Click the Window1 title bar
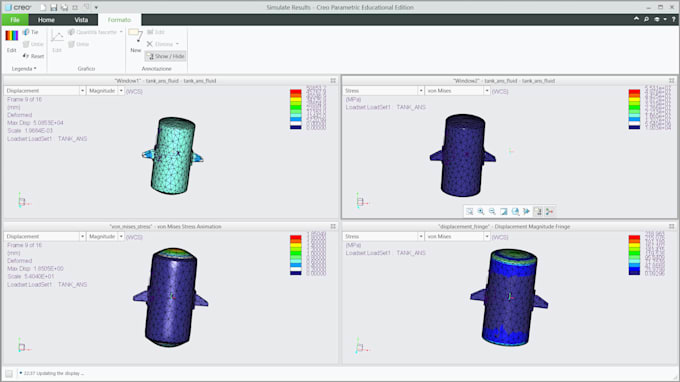Image resolution: width=680 pixels, height=382 pixels. point(166,81)
